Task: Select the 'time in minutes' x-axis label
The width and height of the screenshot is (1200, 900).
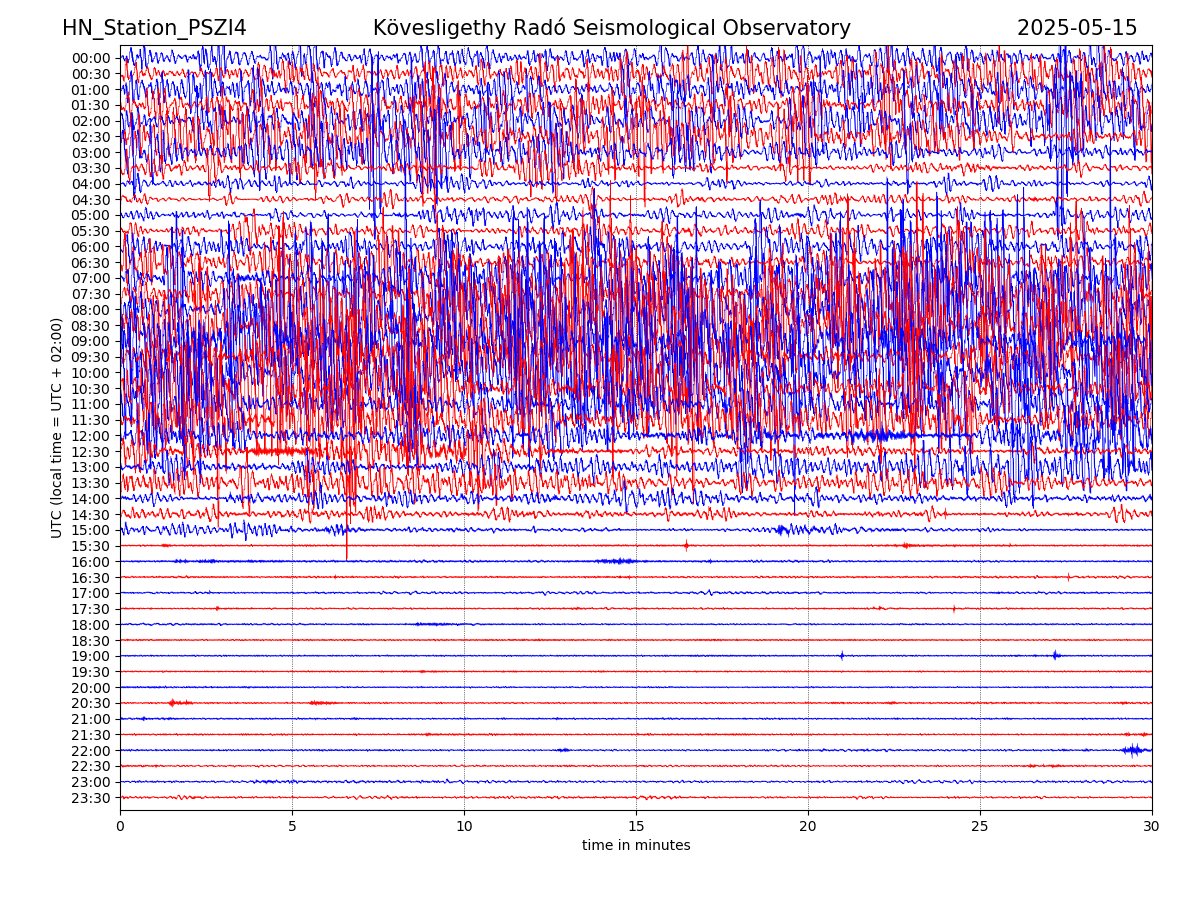Action: coord(636,845)
